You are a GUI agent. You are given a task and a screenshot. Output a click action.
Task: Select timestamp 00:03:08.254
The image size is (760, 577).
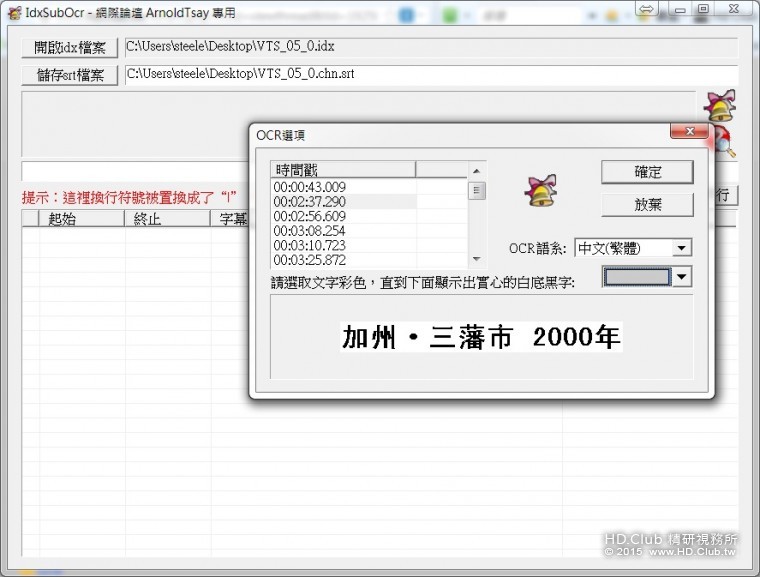344,230
